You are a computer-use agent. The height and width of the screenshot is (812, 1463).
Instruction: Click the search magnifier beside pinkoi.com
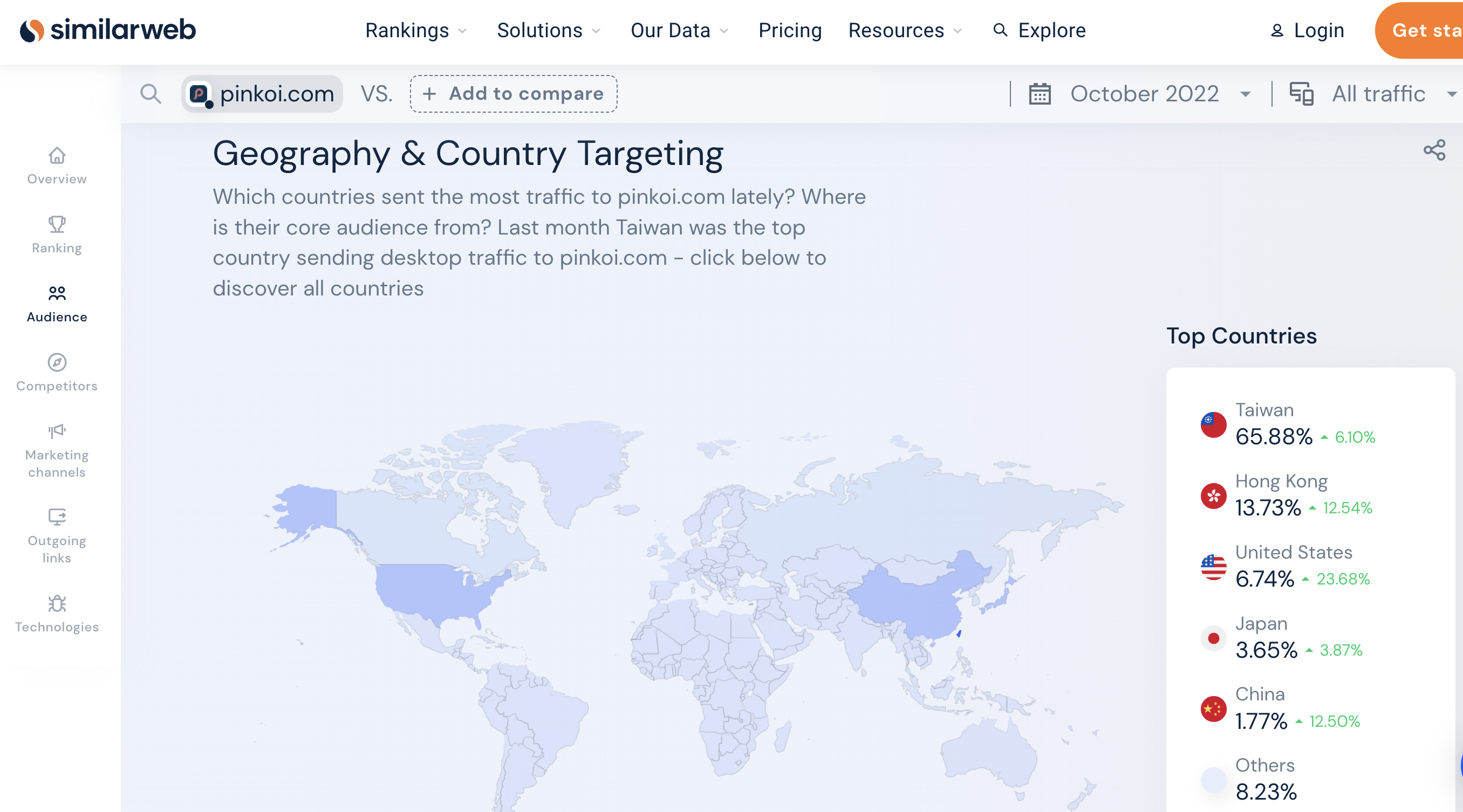click(x=151, y=94)
